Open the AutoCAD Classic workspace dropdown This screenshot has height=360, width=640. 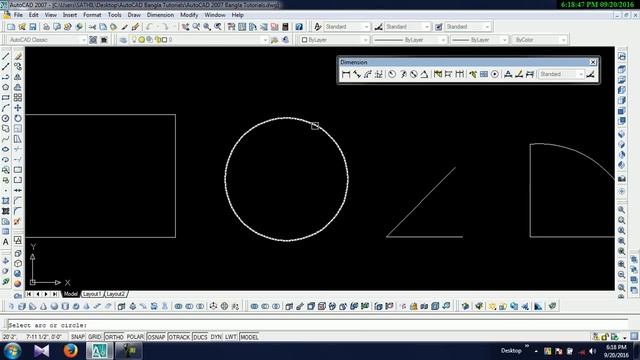coord(47,40)
